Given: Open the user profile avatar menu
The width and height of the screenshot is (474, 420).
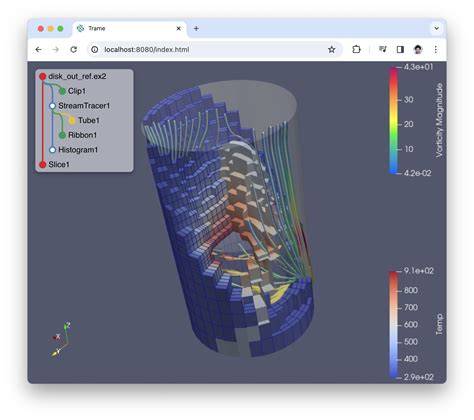Looking at the screenshot, I should [418, 50].
